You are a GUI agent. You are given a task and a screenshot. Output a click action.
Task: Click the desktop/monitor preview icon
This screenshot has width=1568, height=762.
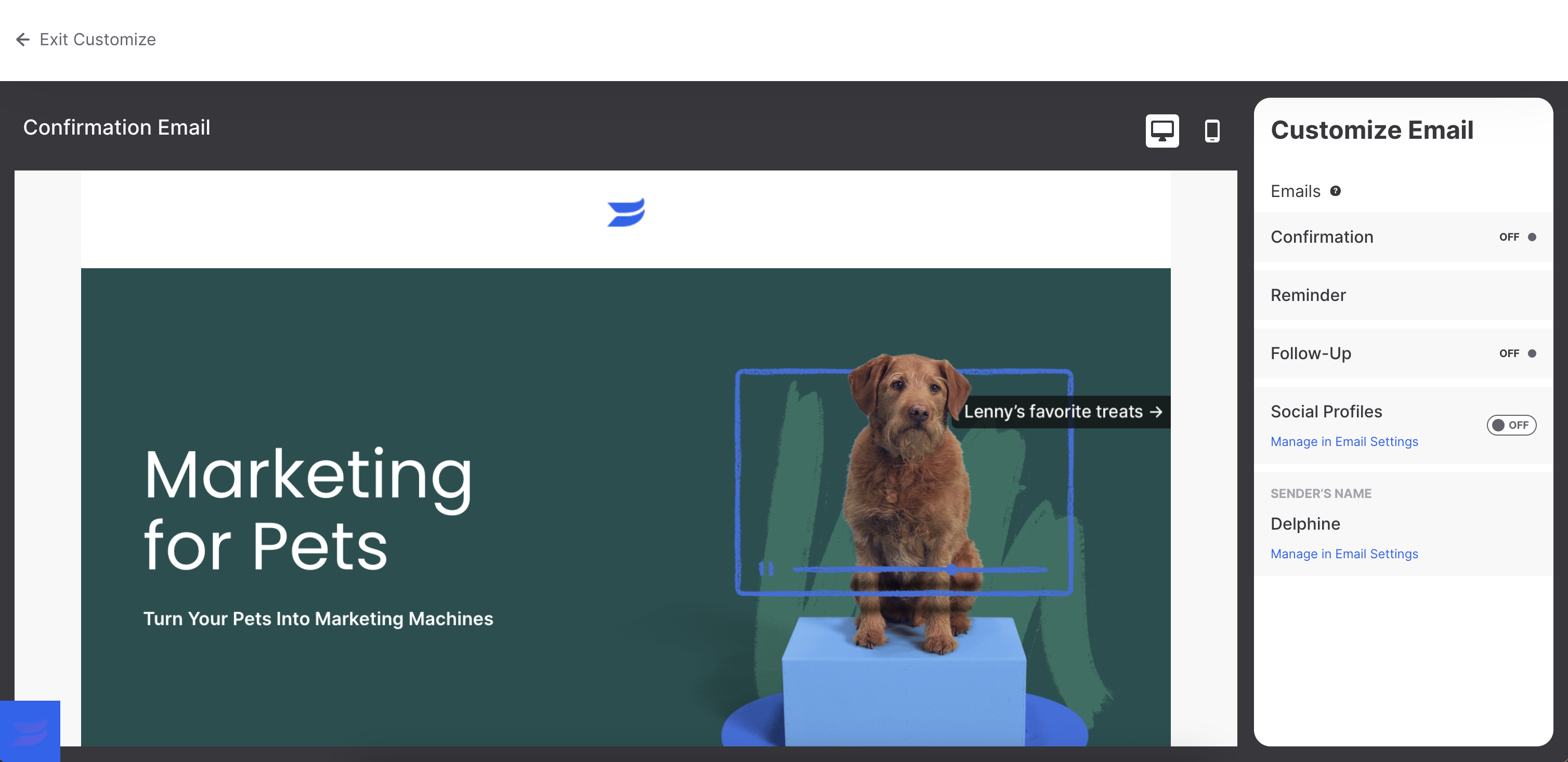pyautogui.click(x=1162, y=130)
